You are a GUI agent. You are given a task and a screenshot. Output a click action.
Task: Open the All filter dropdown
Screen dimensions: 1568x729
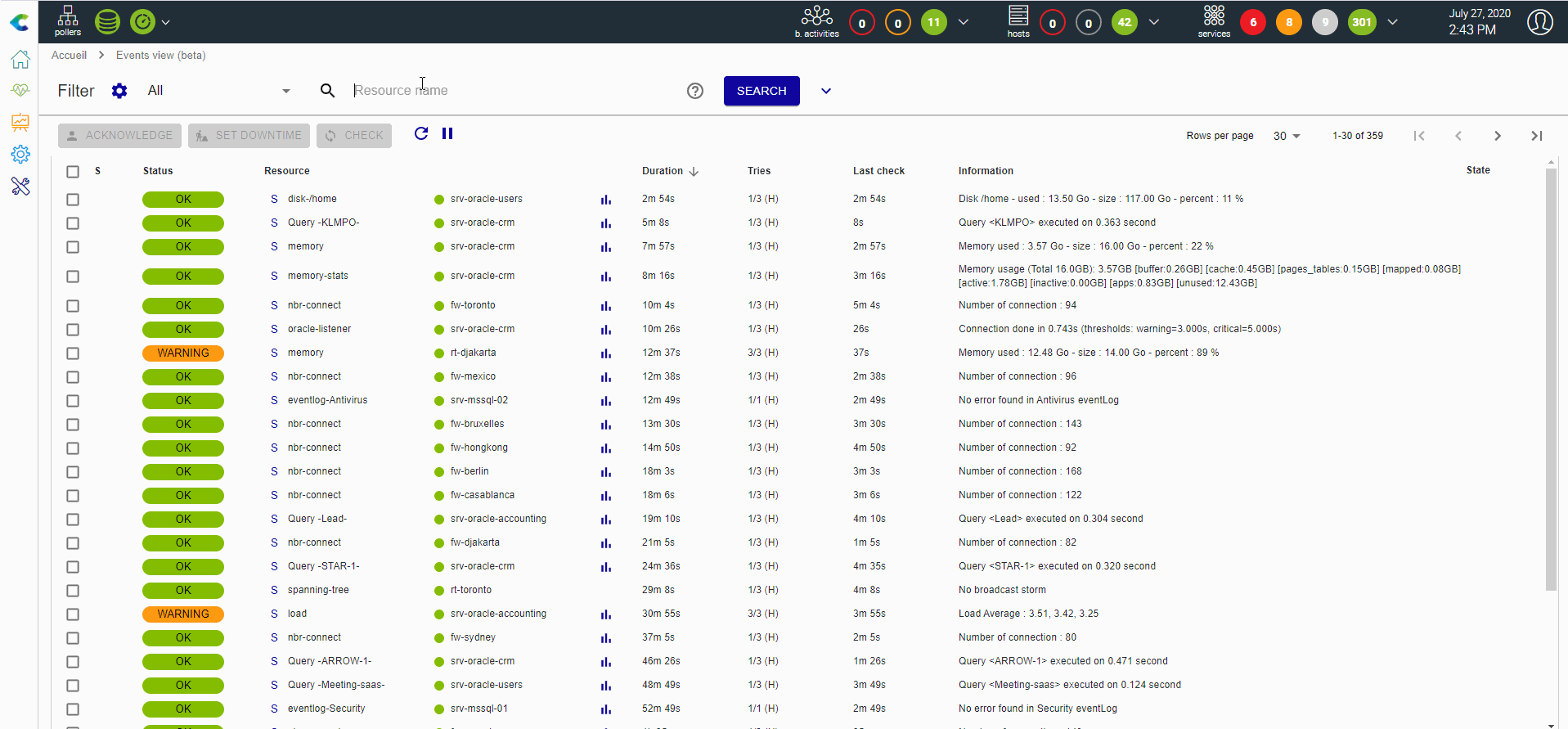coord(218,91)
